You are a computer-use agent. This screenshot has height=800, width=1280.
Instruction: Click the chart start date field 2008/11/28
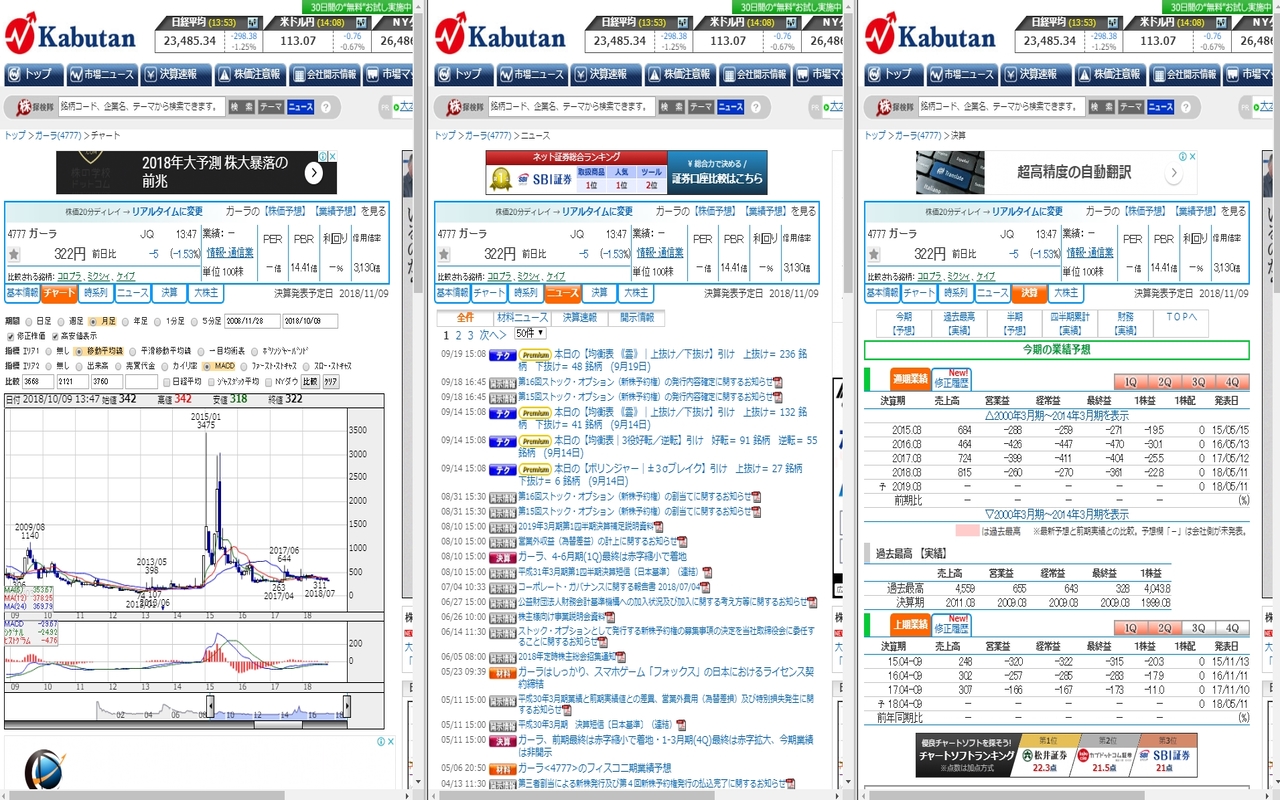click(x=252, y=321)
